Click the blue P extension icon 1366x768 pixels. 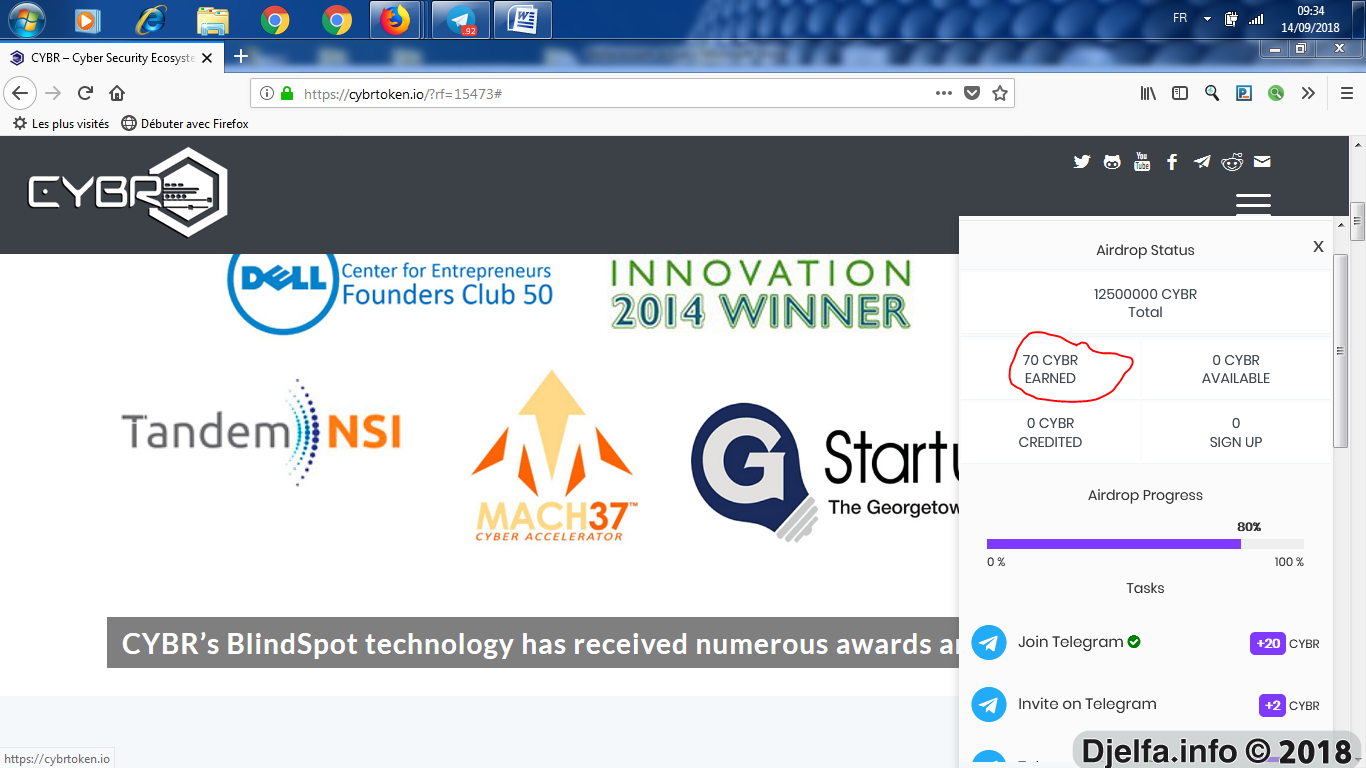tap(1244, 93)
